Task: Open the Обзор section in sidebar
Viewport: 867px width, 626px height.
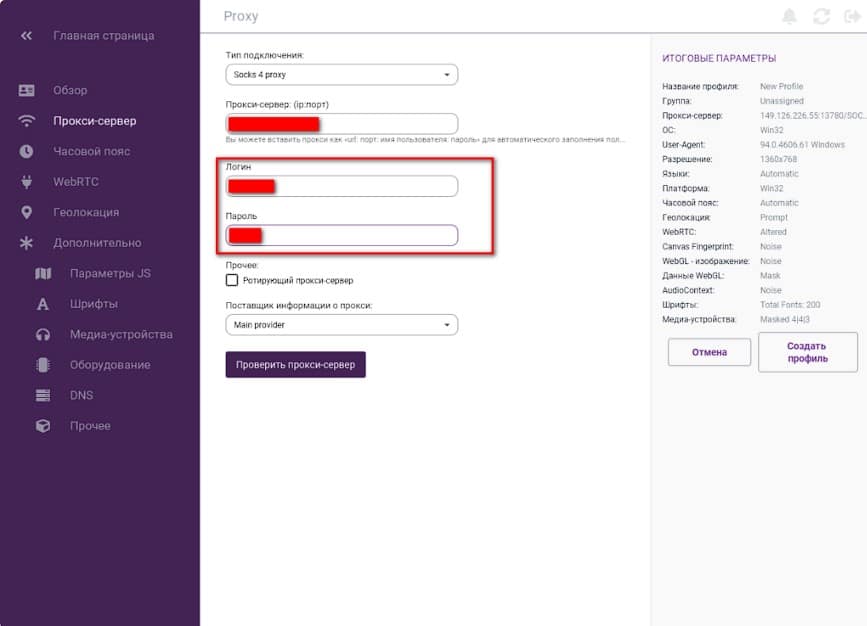Action: (70, 91)
